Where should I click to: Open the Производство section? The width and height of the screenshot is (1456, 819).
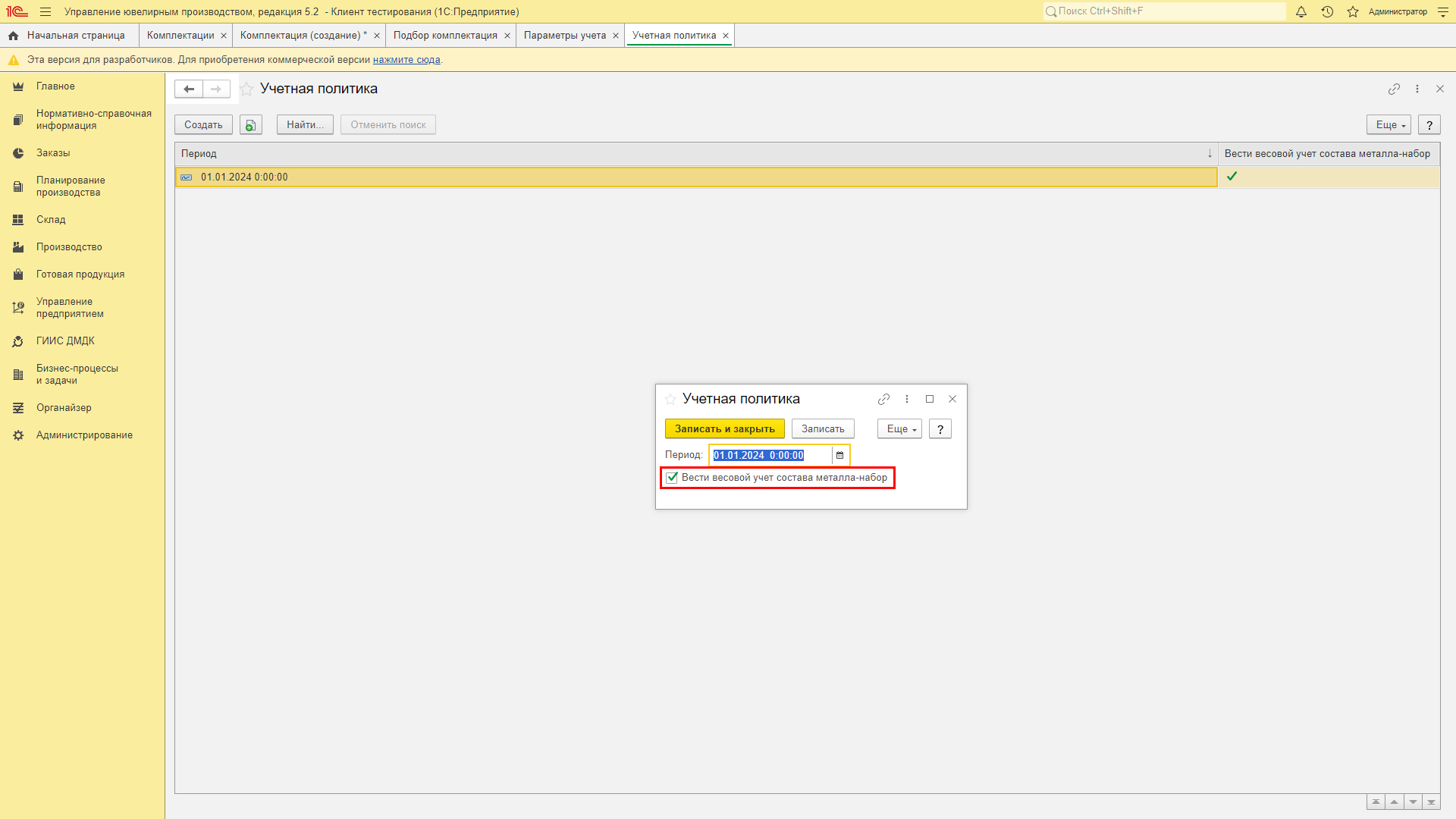69,247
